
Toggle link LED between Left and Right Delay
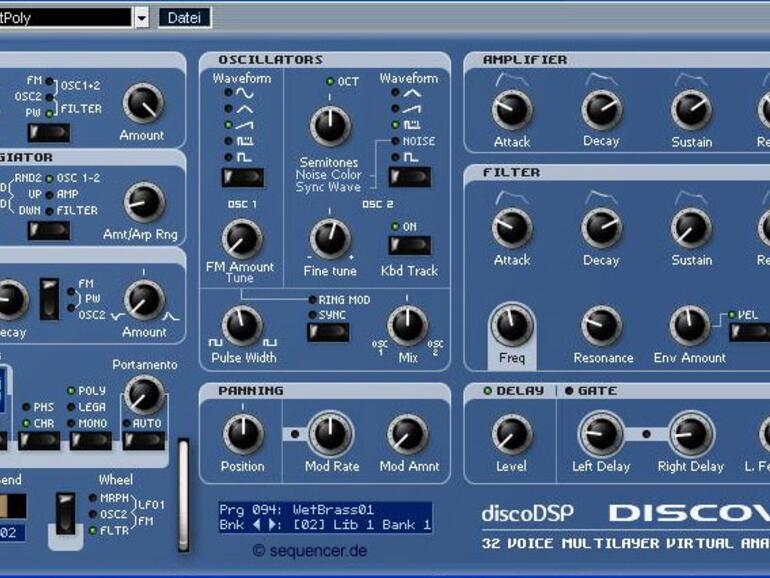(x=646, y=434)
